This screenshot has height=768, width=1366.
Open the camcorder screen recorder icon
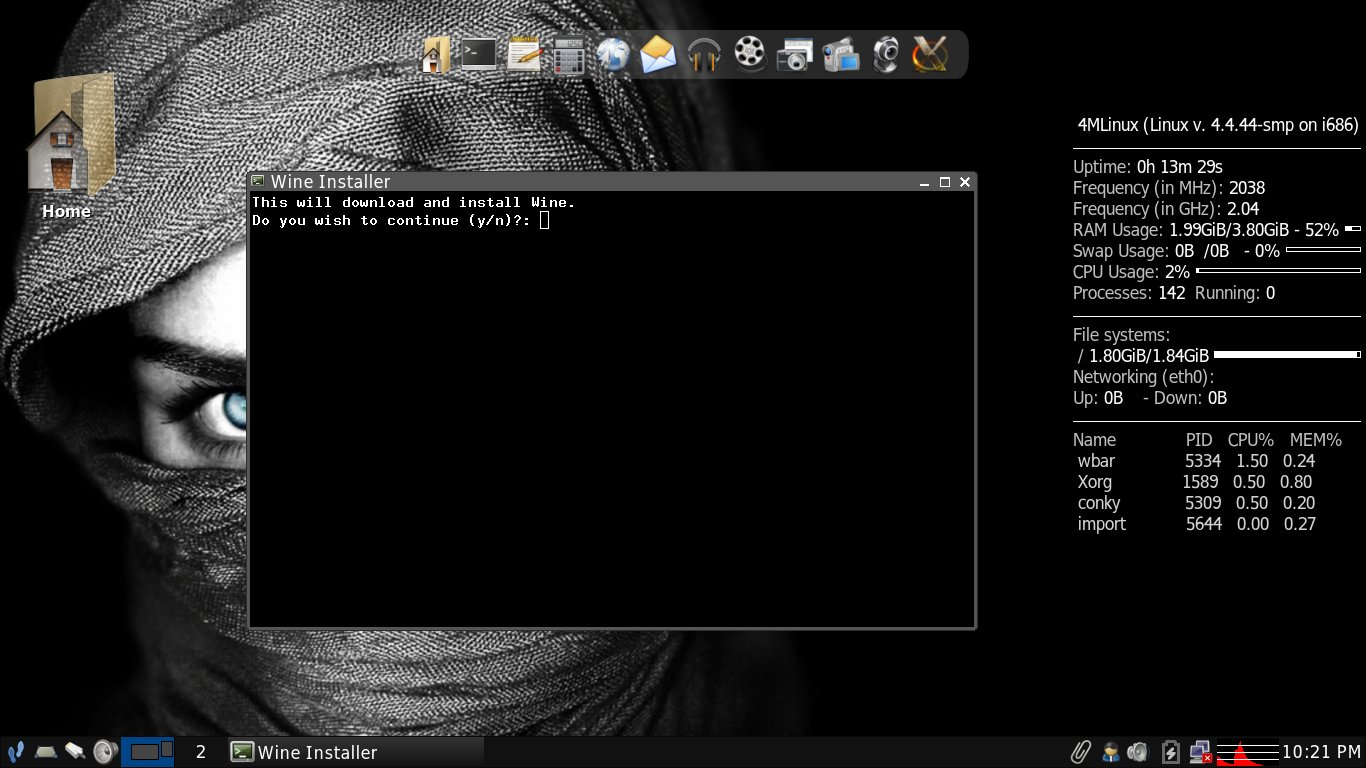point(841,55)
